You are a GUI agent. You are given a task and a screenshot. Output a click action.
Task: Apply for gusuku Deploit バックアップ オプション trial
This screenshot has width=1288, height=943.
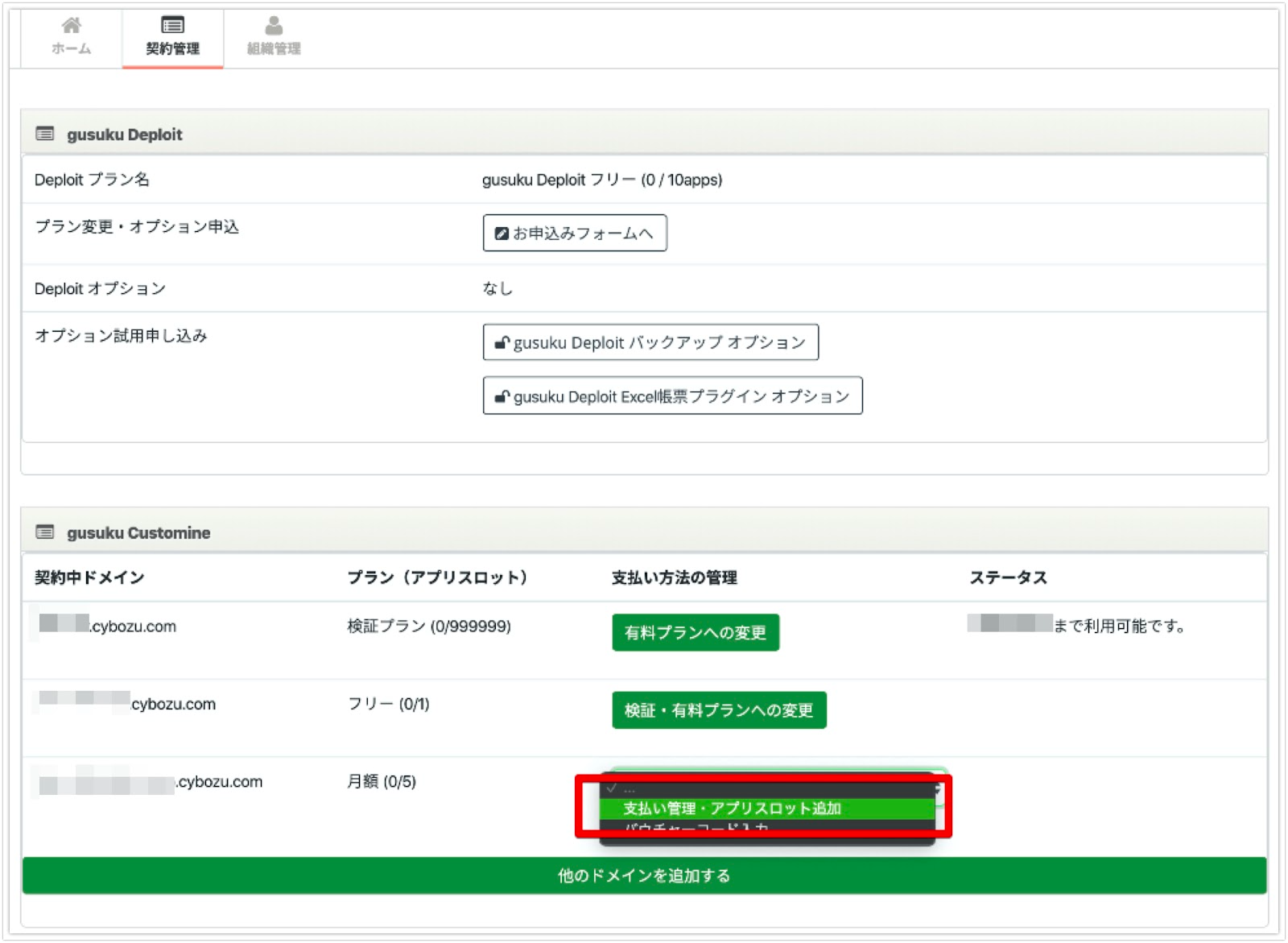(650, 342)
